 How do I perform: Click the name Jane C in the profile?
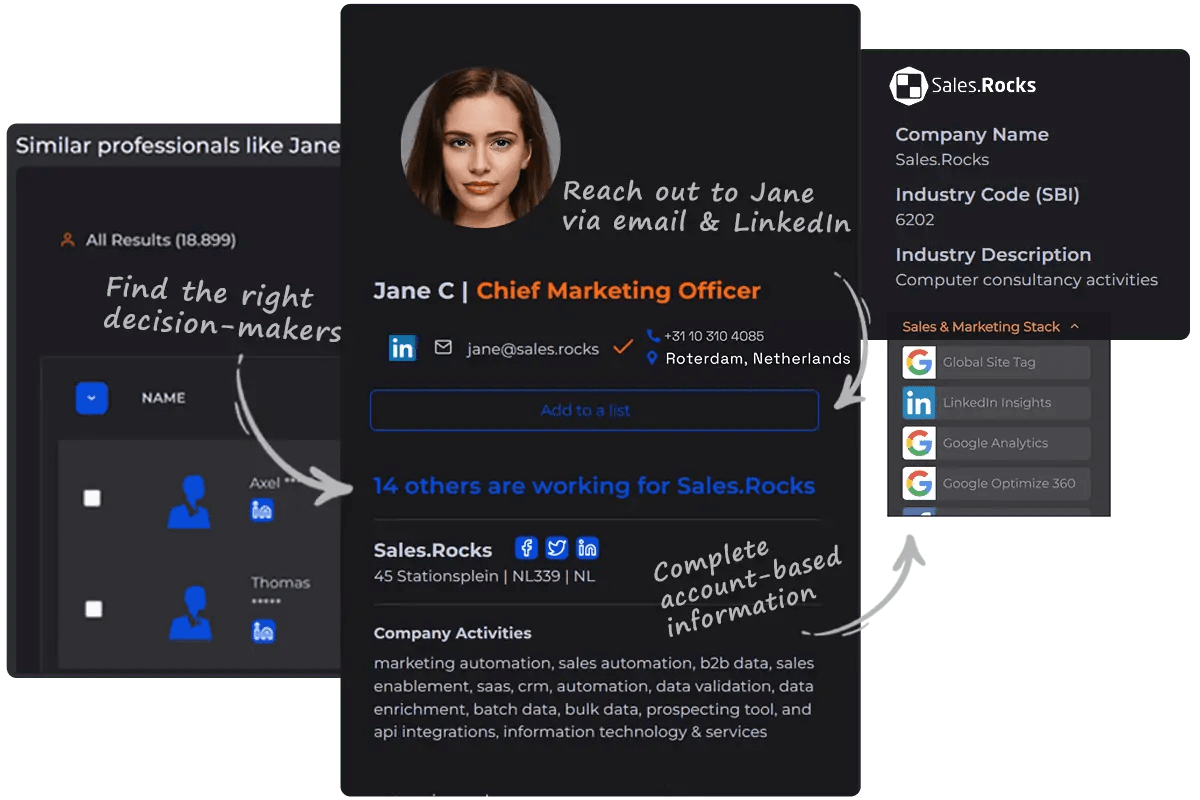coord(414,291)
